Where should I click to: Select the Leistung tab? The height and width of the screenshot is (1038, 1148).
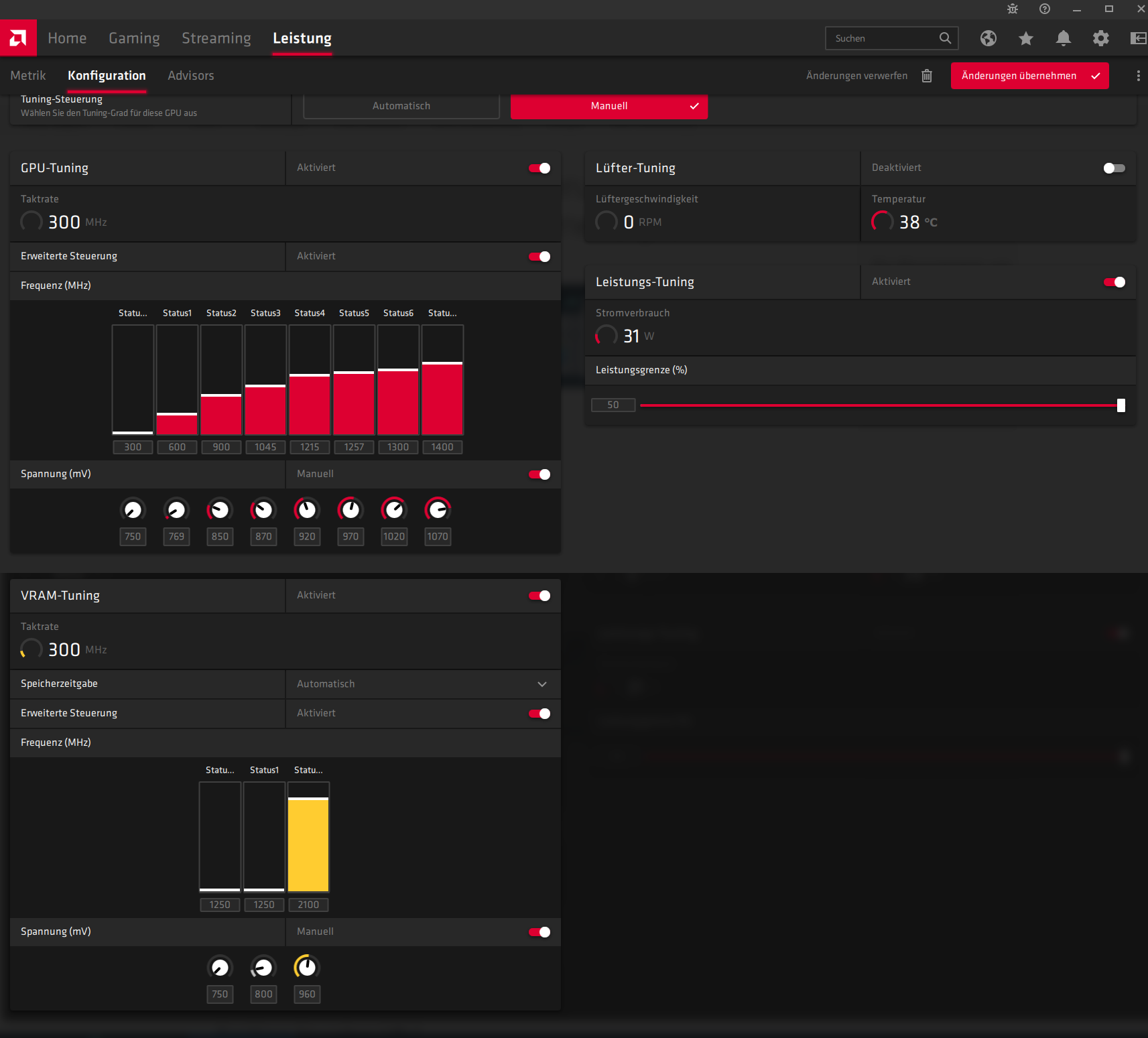[302, 38]
